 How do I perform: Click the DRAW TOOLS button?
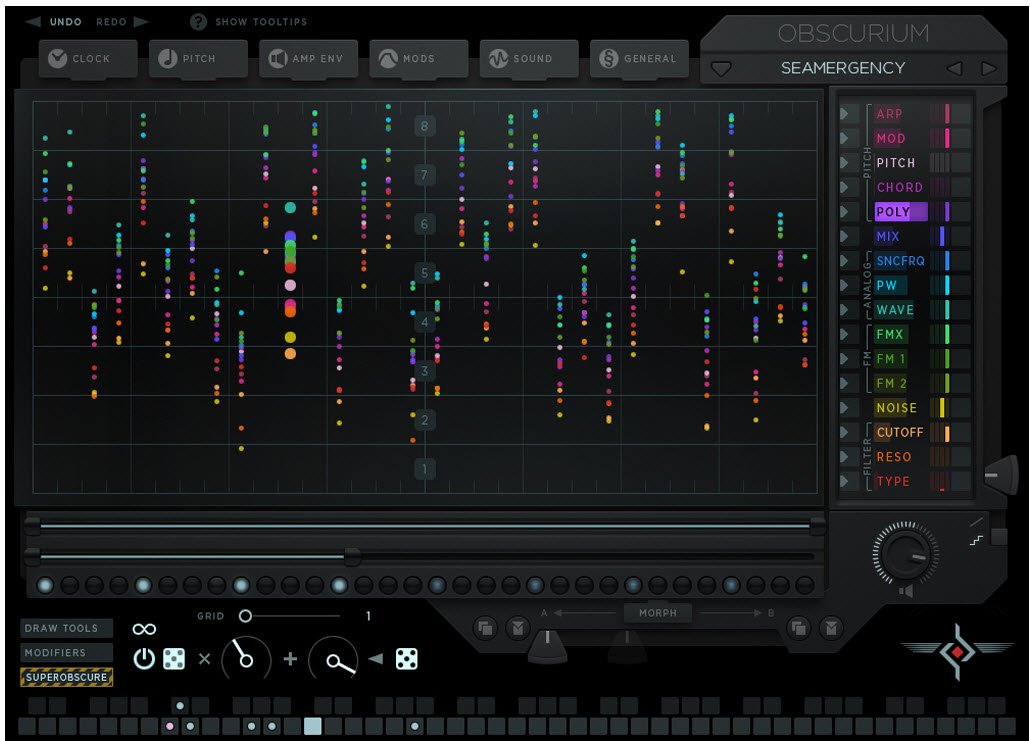(66, 628)
